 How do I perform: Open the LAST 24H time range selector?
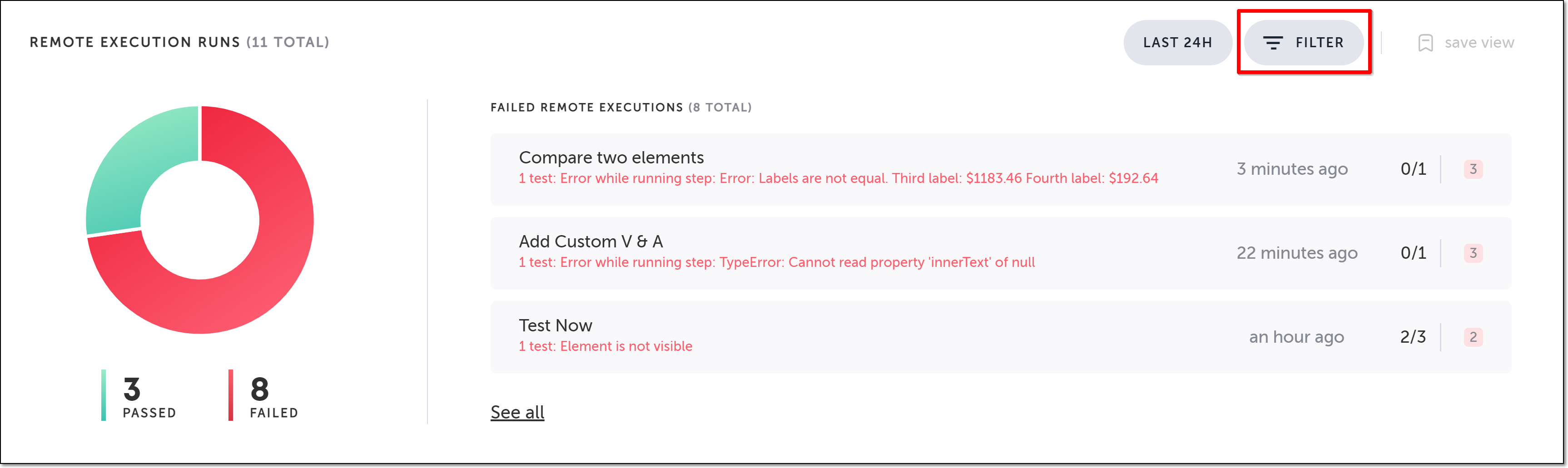coord(1177,43)
